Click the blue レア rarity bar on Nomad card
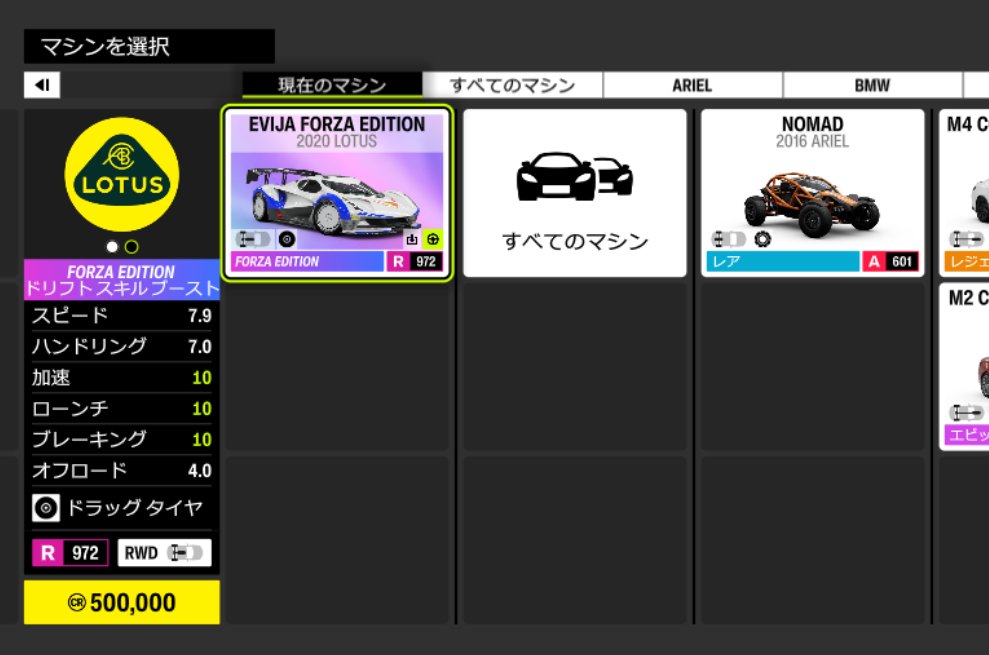 pyautogui.click(x=782, y=261)
